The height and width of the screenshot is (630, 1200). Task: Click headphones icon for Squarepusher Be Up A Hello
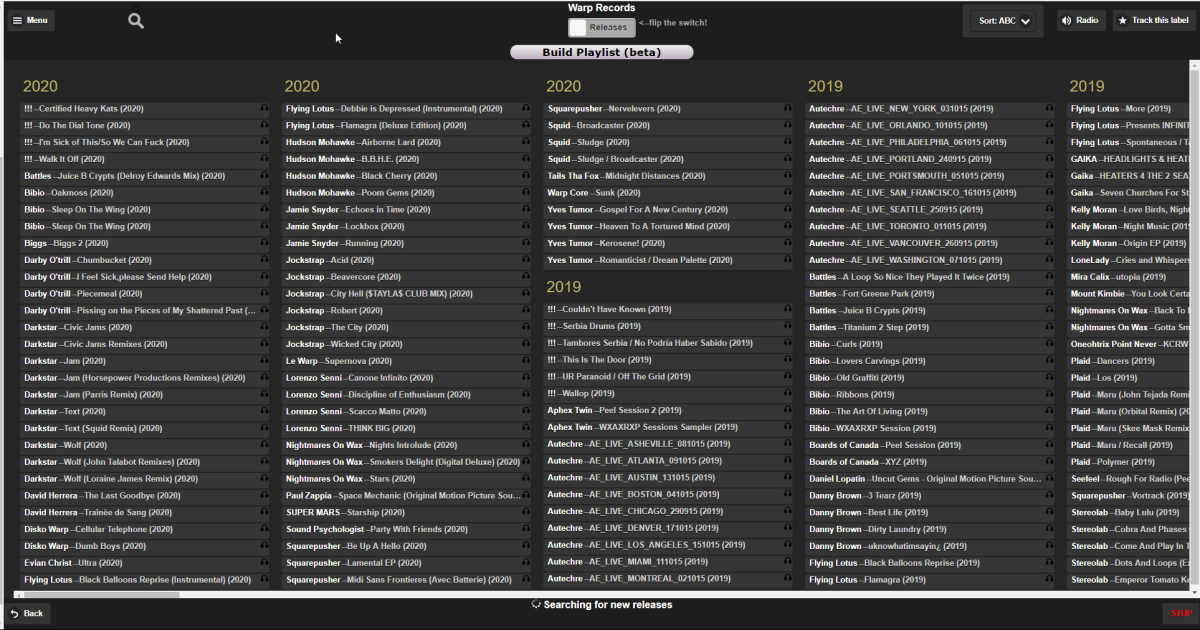pos(526,546)
